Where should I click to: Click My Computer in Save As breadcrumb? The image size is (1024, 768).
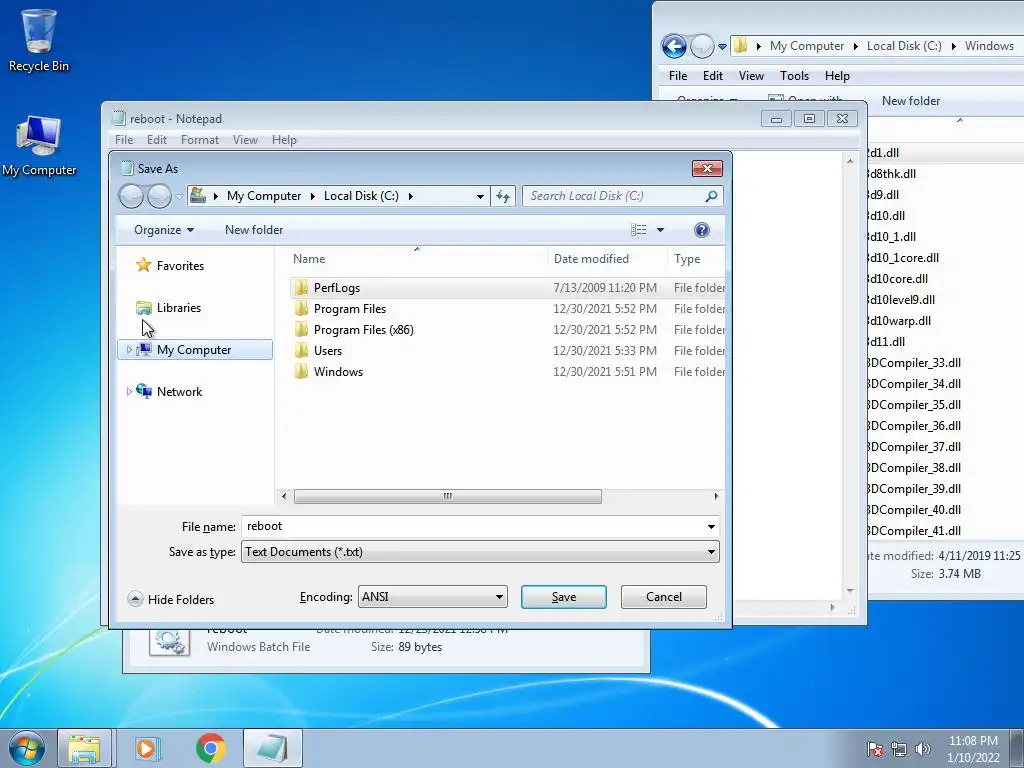(x=264, y=196)
